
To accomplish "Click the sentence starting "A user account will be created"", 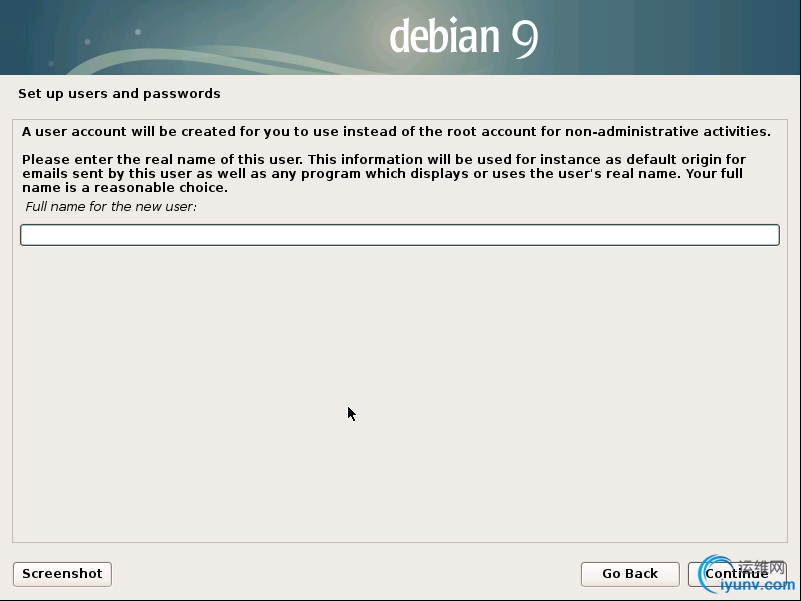I will pos(396,132).
